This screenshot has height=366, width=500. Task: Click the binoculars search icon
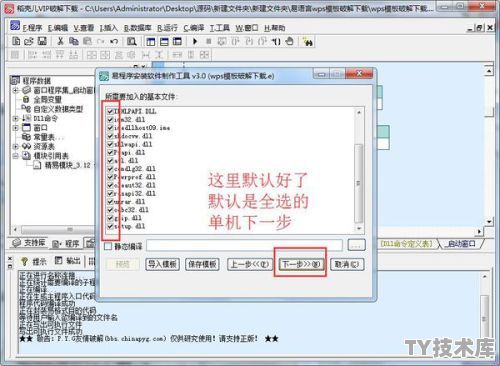click(308, 42)
